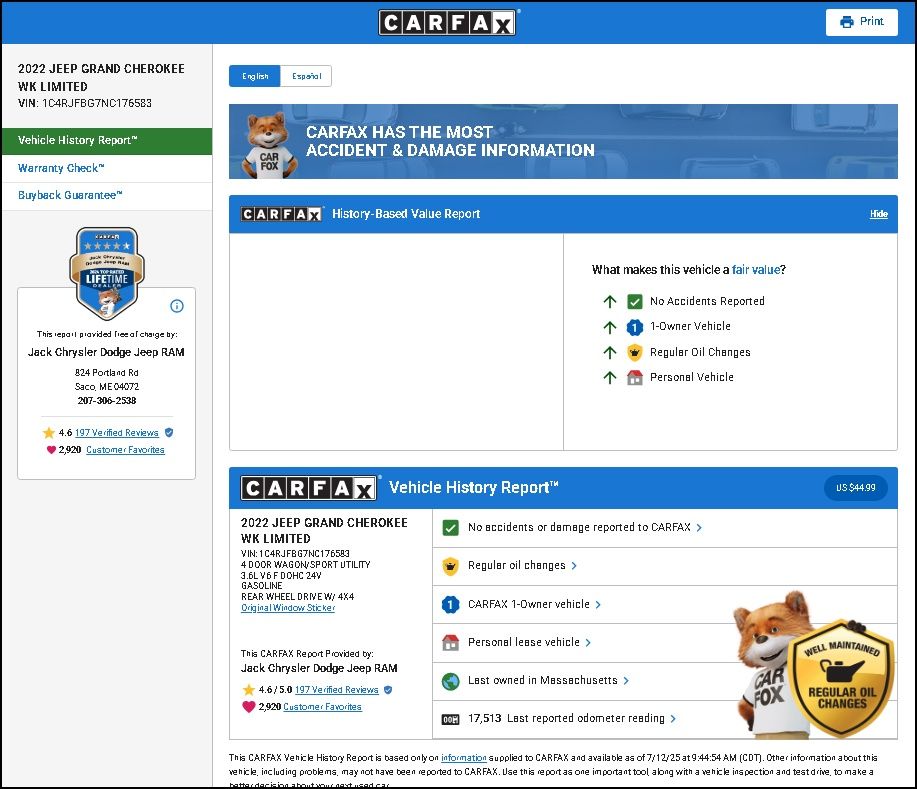The width and height of the screenshot is (917, 789).
Task: Switch language to English
Action: coord(255,76)
